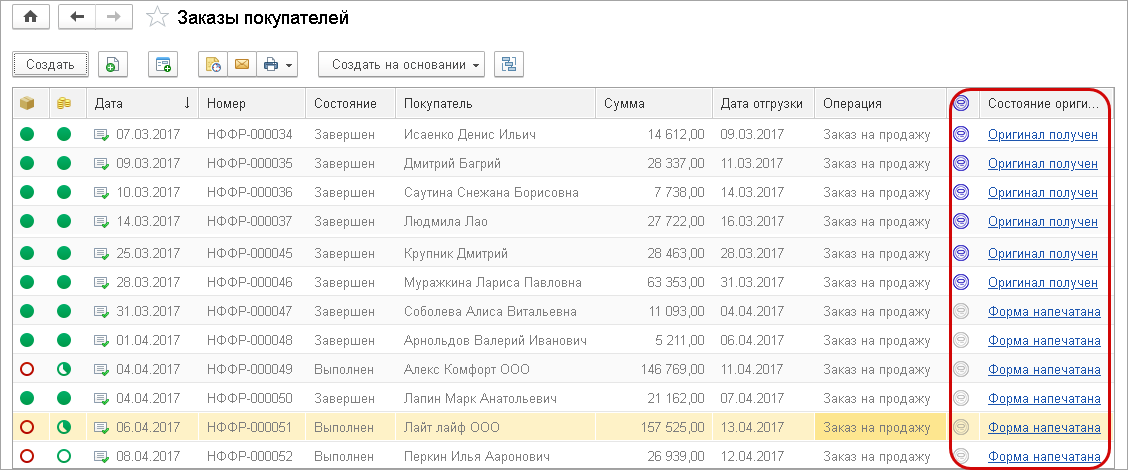Navigate back with the left arrow
Screen dimensions: 1128x470
tap(79, 17)
